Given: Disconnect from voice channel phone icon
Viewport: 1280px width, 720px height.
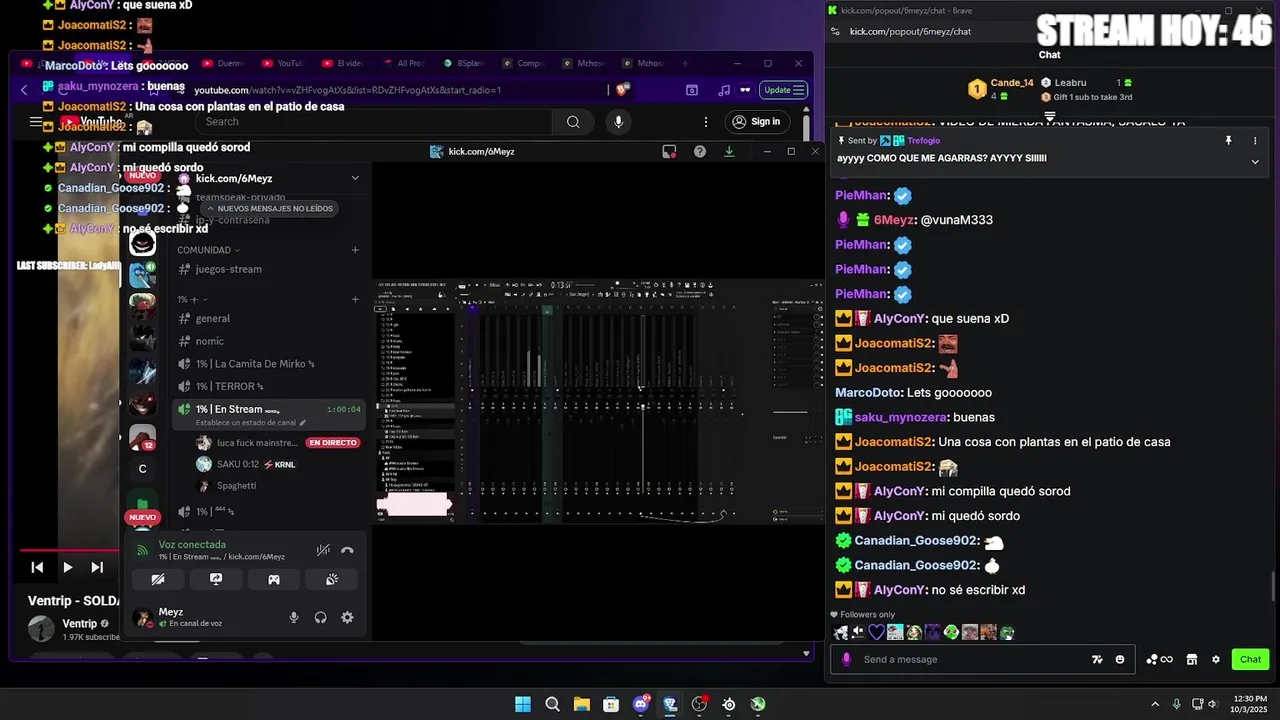Looking at the screenshot, I should [x=347, y=550].
